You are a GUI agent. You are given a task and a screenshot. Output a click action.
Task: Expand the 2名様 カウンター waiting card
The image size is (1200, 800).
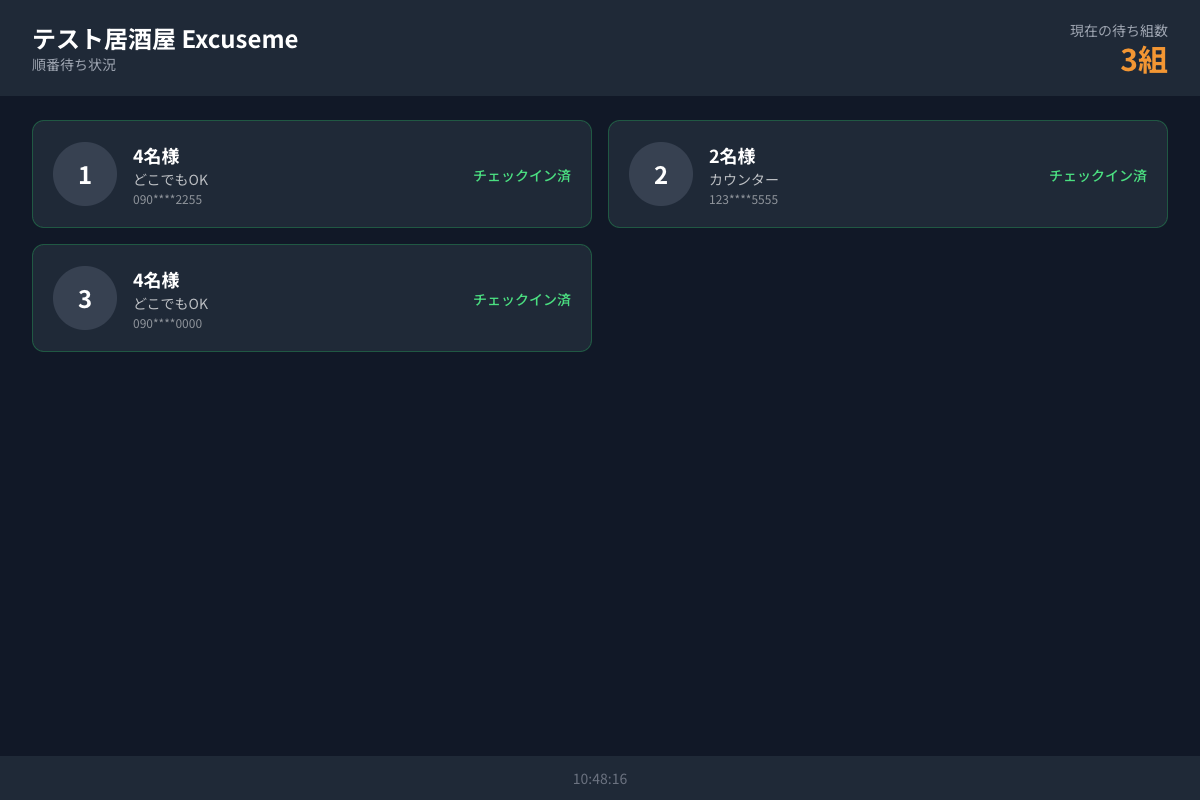(x=888, y=173)
